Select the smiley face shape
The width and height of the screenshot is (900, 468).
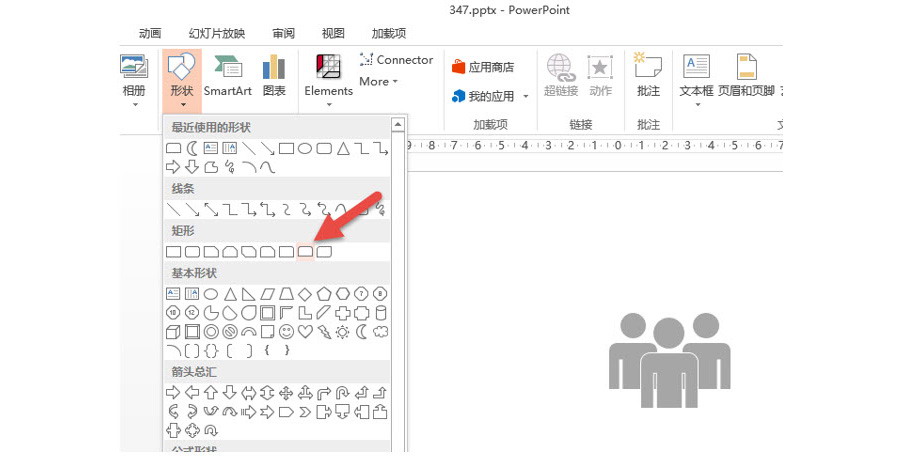coord(287,332)
